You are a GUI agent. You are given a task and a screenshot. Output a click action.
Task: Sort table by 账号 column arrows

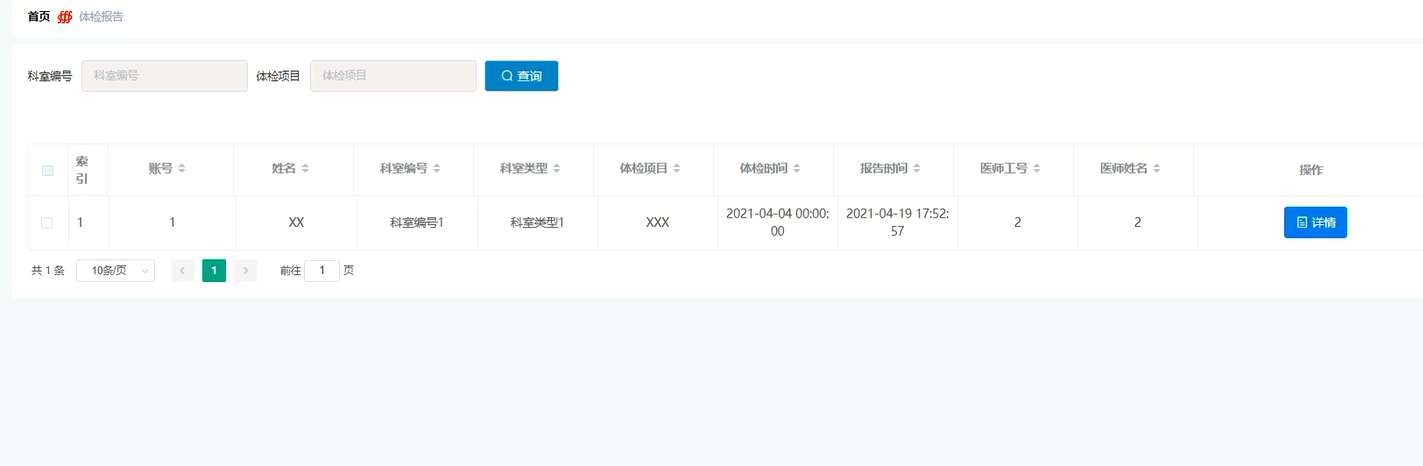182,169
